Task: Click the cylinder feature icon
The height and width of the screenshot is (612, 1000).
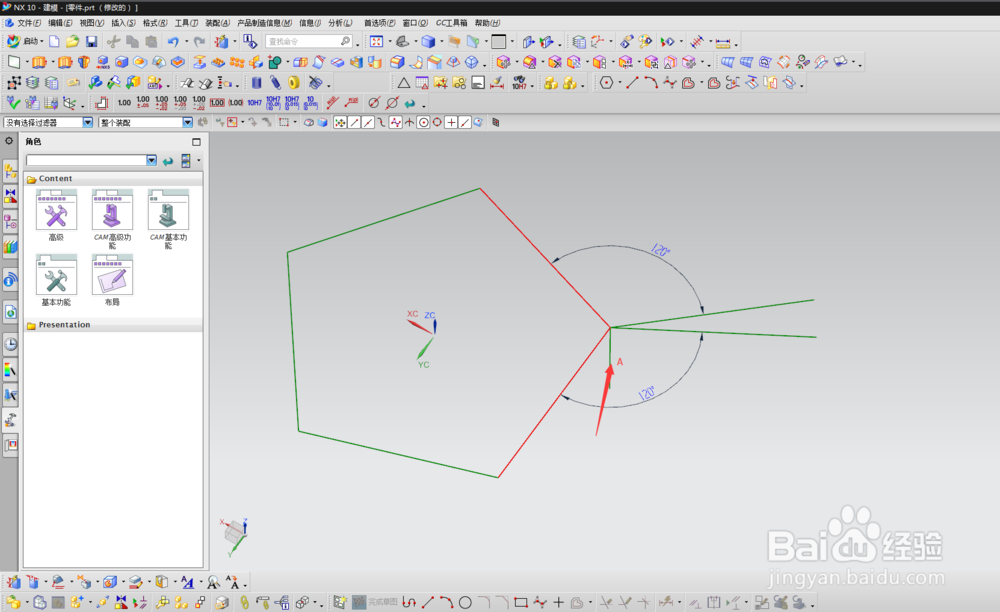Action: [256, 83]
